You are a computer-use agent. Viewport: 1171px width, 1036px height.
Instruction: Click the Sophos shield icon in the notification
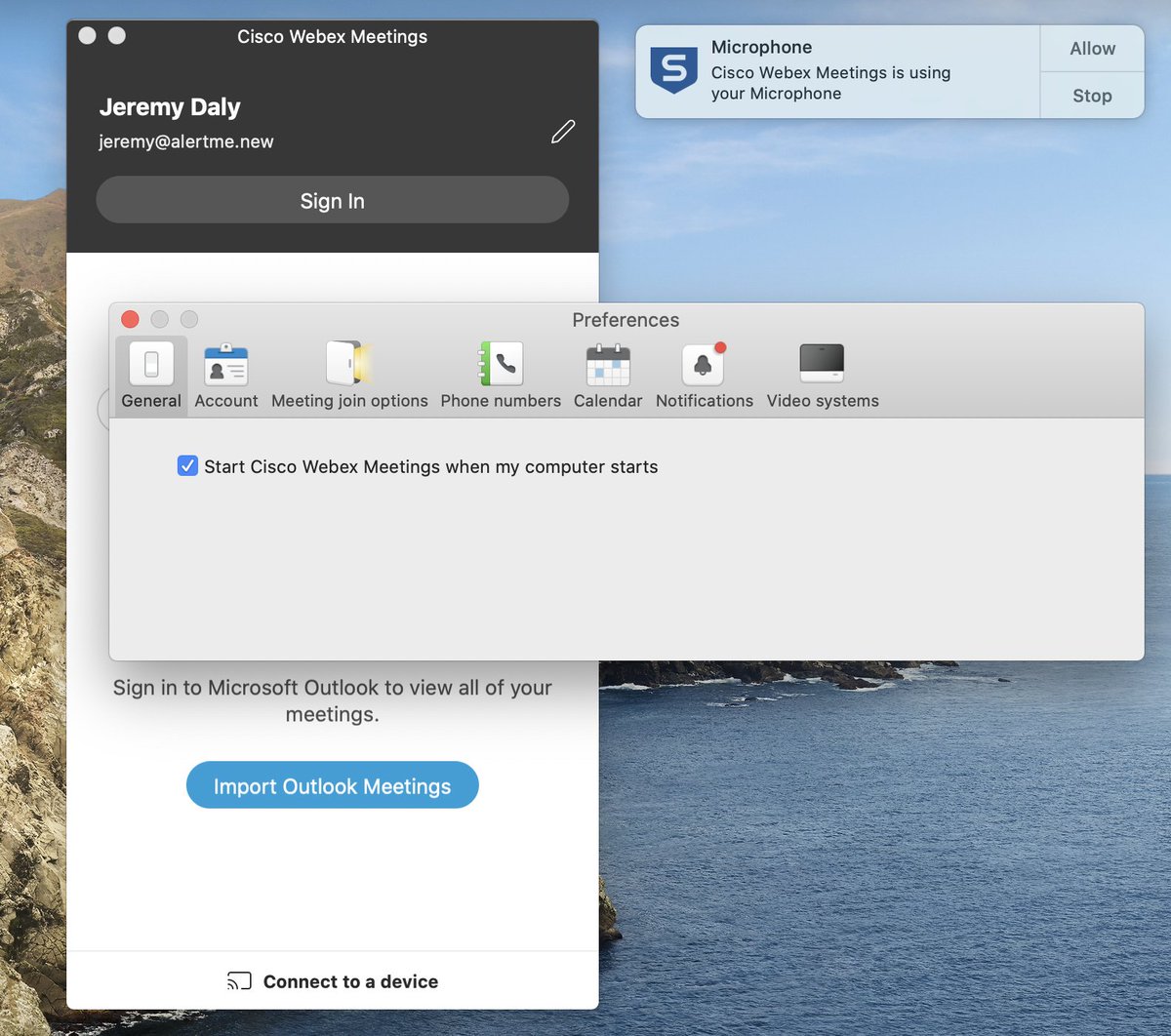(674, 70)
